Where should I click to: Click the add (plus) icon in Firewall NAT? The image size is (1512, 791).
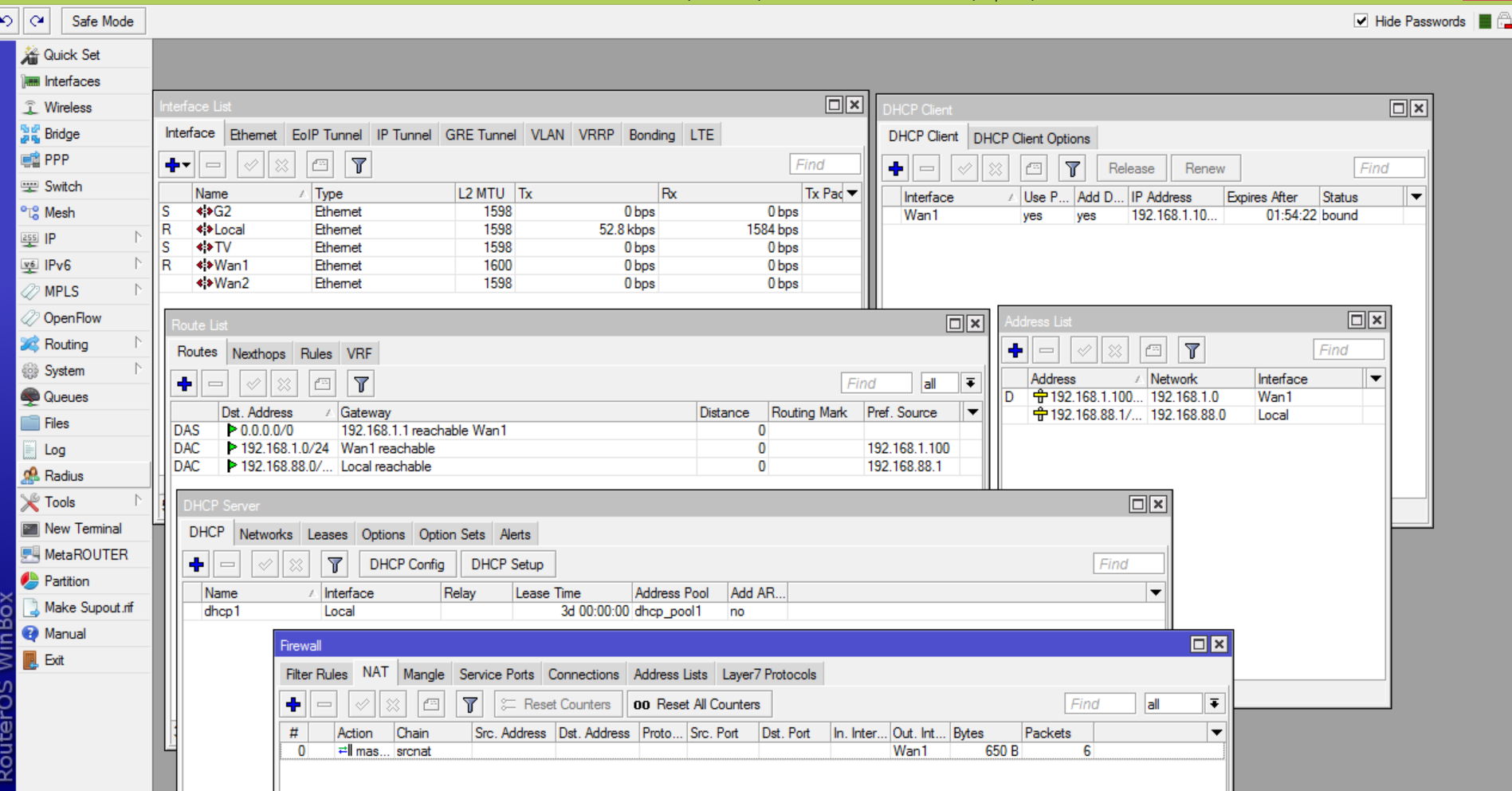tap(293, 704)
